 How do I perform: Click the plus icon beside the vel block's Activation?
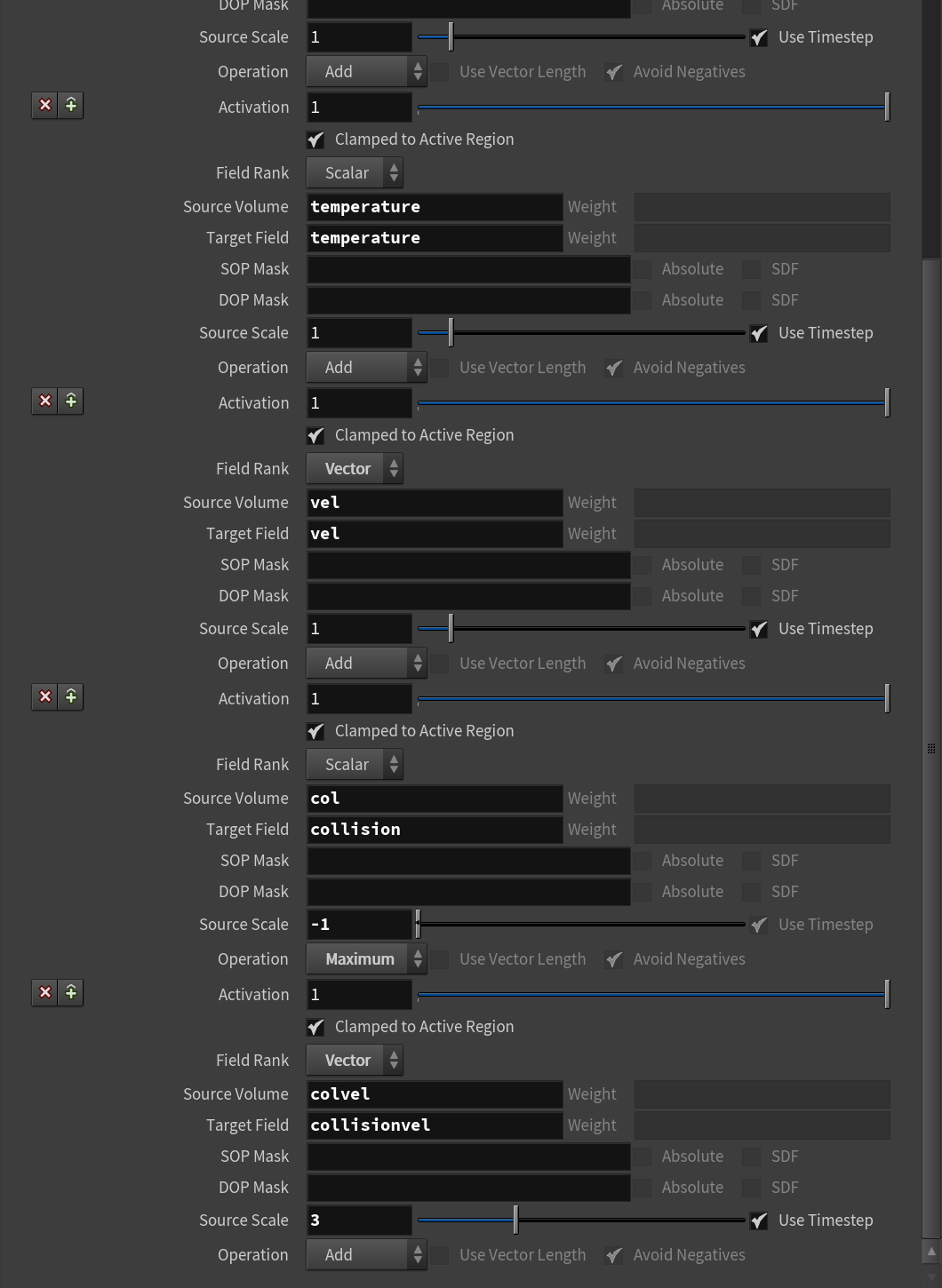pyautogui.click(x=71, y=402)
